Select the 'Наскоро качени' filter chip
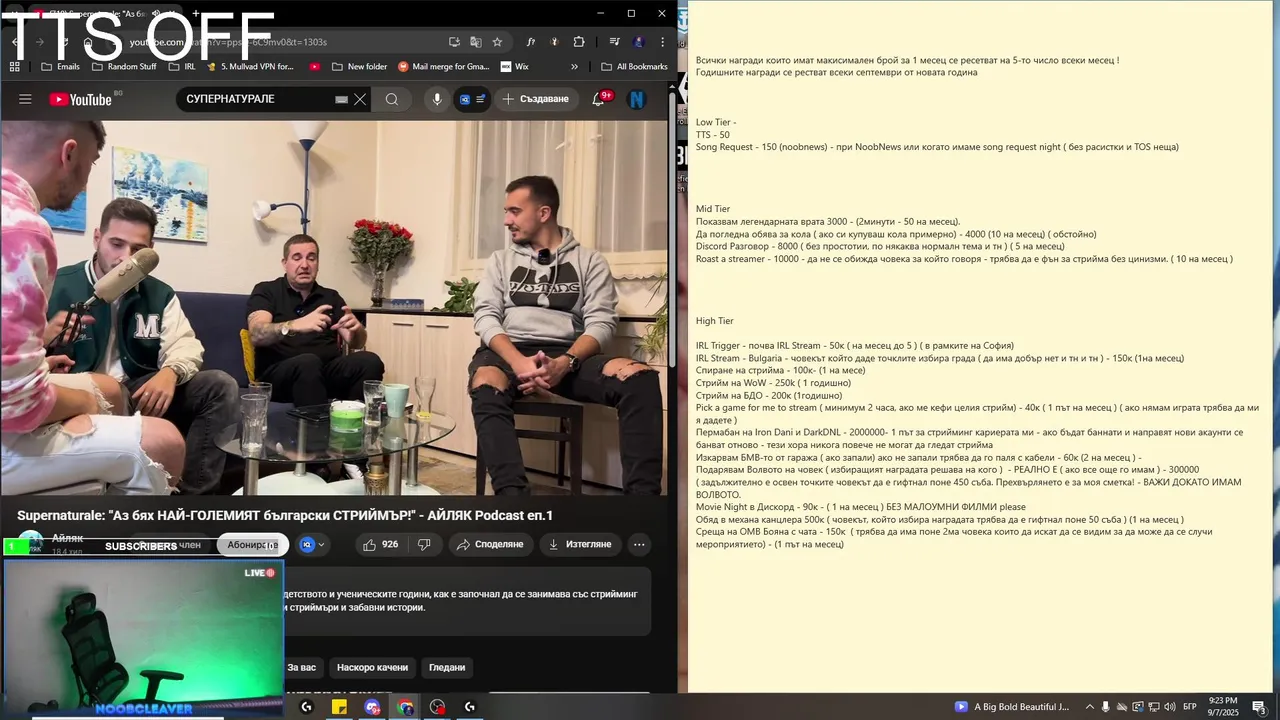 tap(372, 667)
